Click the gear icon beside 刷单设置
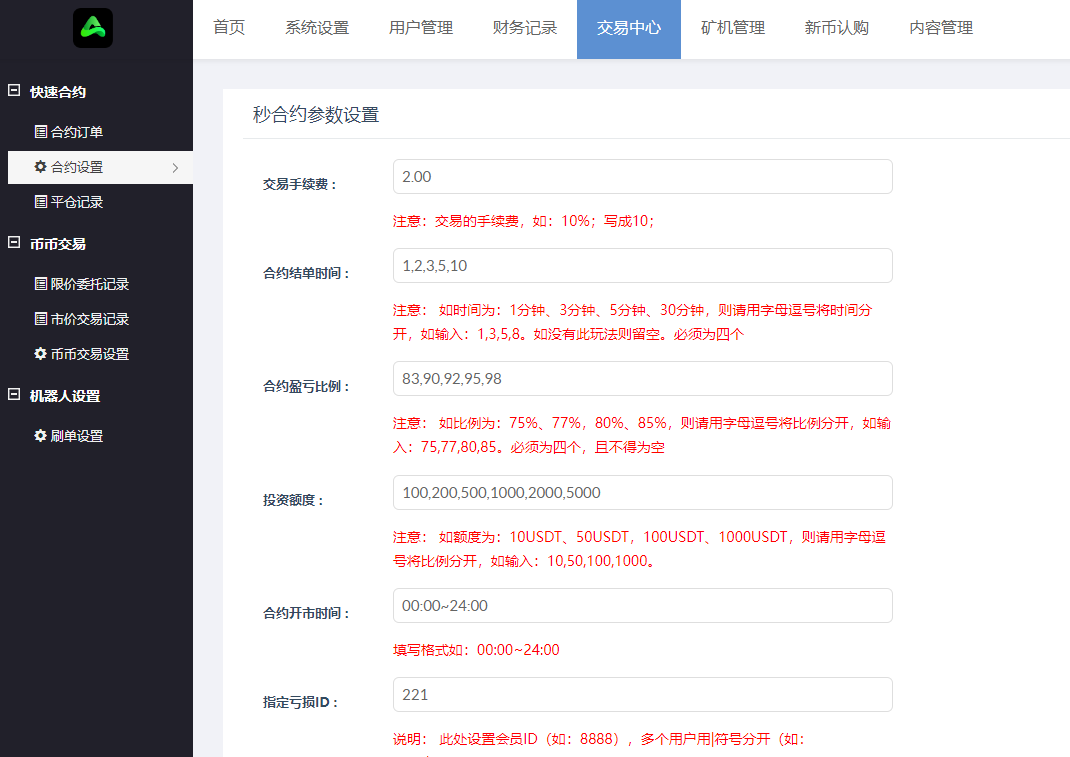Image resolution: width=1070 pixels, height=757 pixels. click(x=41, y=436)
